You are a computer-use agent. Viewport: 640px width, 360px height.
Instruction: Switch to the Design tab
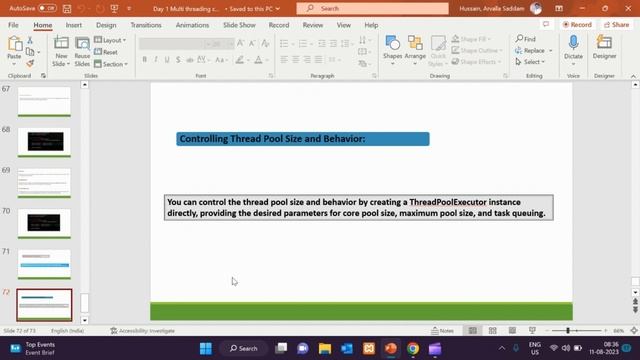point(106,25)
